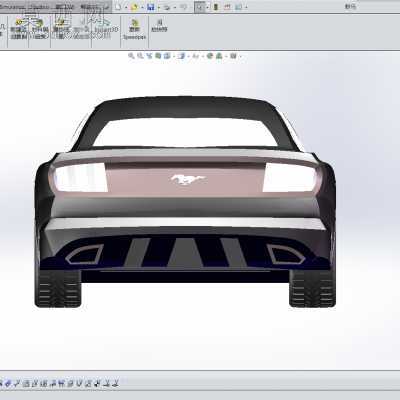
Task: Select the Zoom to Area tool
Action: coord(140,56)
